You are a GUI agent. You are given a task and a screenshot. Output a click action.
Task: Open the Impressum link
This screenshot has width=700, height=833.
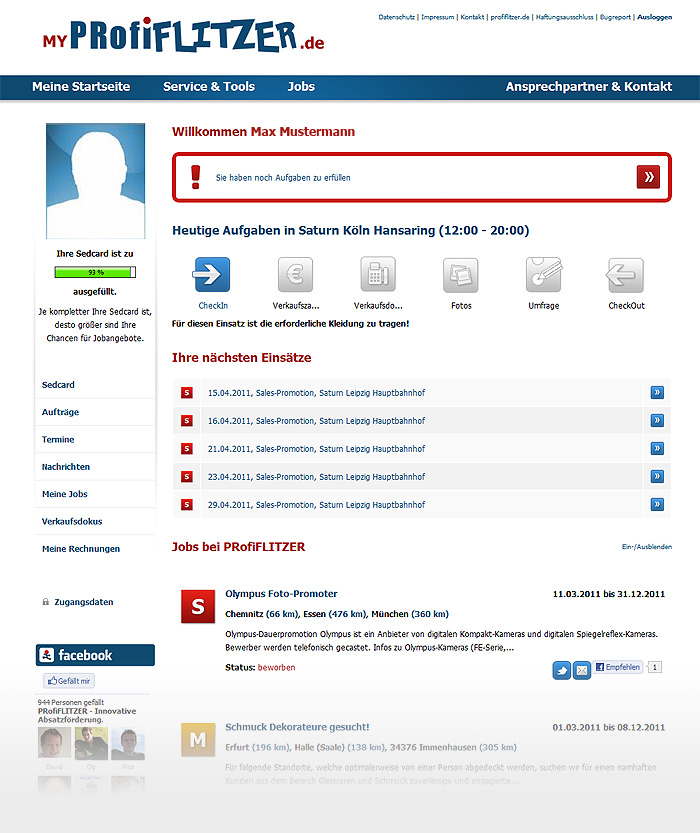[x=438, y=17]
